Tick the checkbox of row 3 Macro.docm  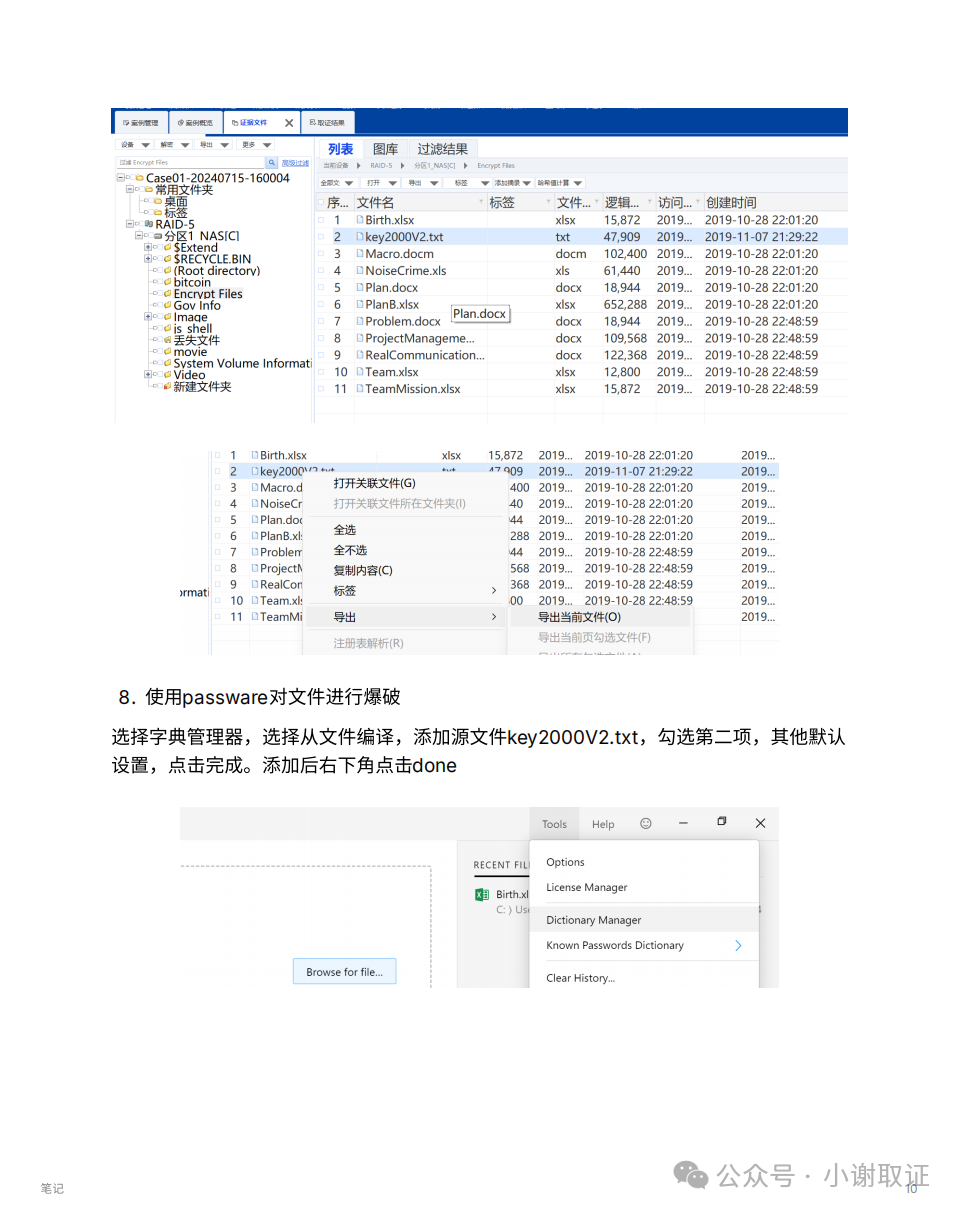(x=321, y=254)
